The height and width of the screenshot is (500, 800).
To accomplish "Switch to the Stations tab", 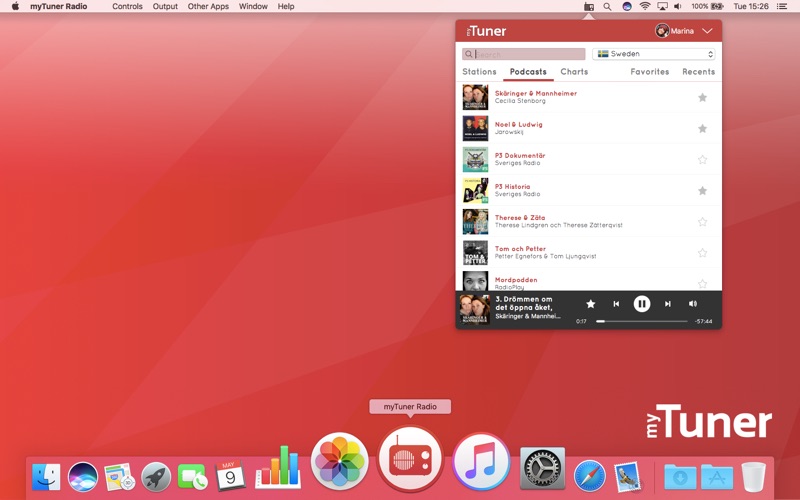I will pyautogui.click(x=479, y=72).
